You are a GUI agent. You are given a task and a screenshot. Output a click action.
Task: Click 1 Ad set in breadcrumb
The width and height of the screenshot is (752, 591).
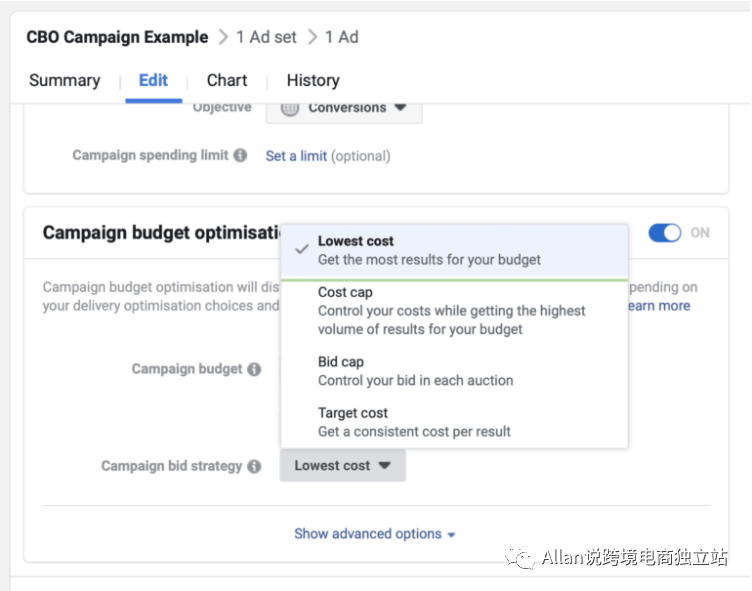point(266,37)
